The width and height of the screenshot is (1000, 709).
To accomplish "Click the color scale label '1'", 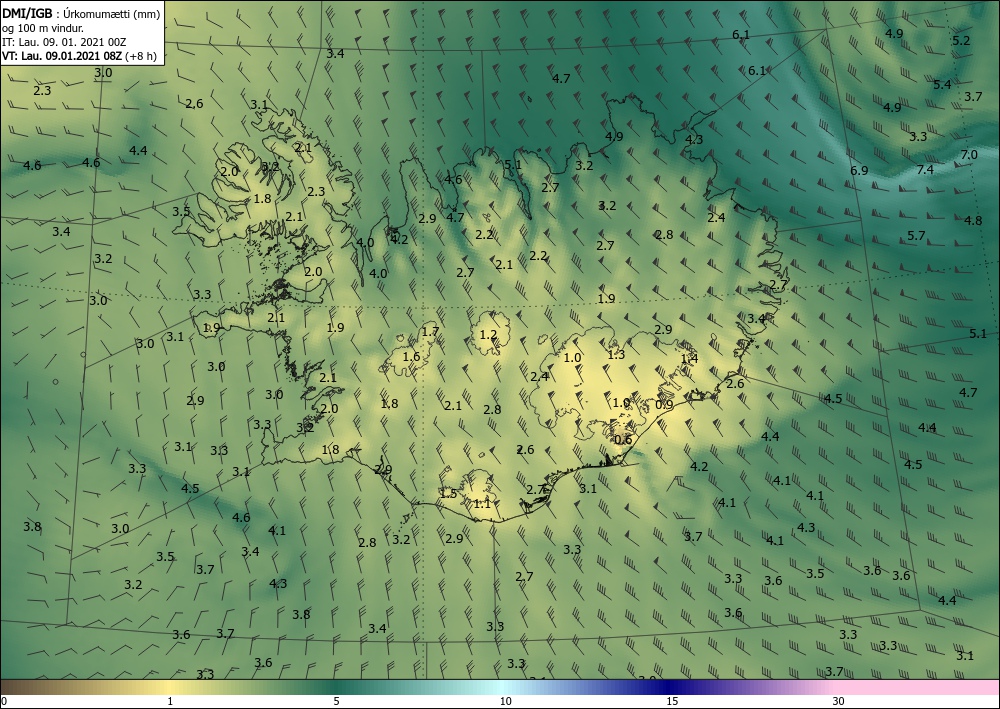I will pos(170,701).
